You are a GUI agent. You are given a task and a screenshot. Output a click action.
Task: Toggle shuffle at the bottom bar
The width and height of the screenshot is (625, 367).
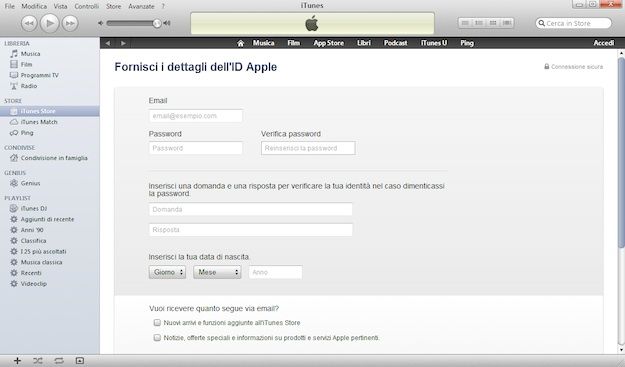click(x=38, y=361)
